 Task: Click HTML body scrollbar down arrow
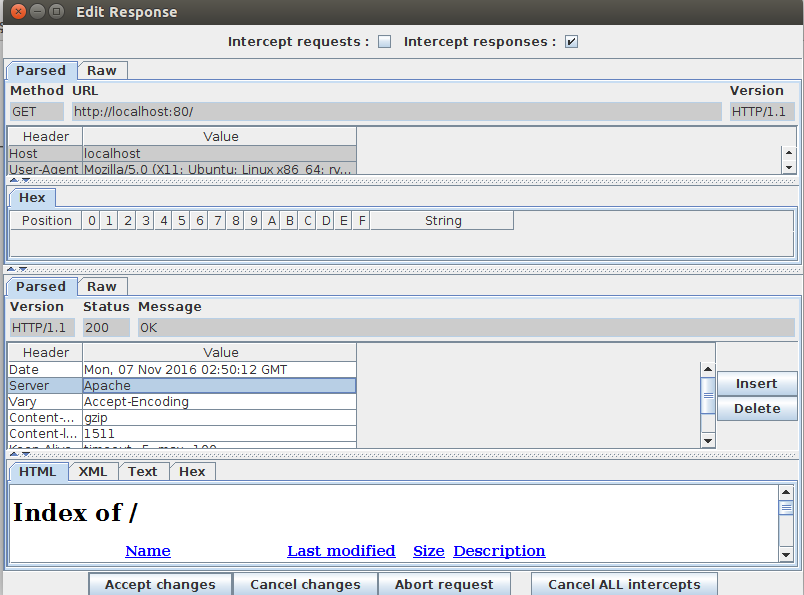pos(786,554)
